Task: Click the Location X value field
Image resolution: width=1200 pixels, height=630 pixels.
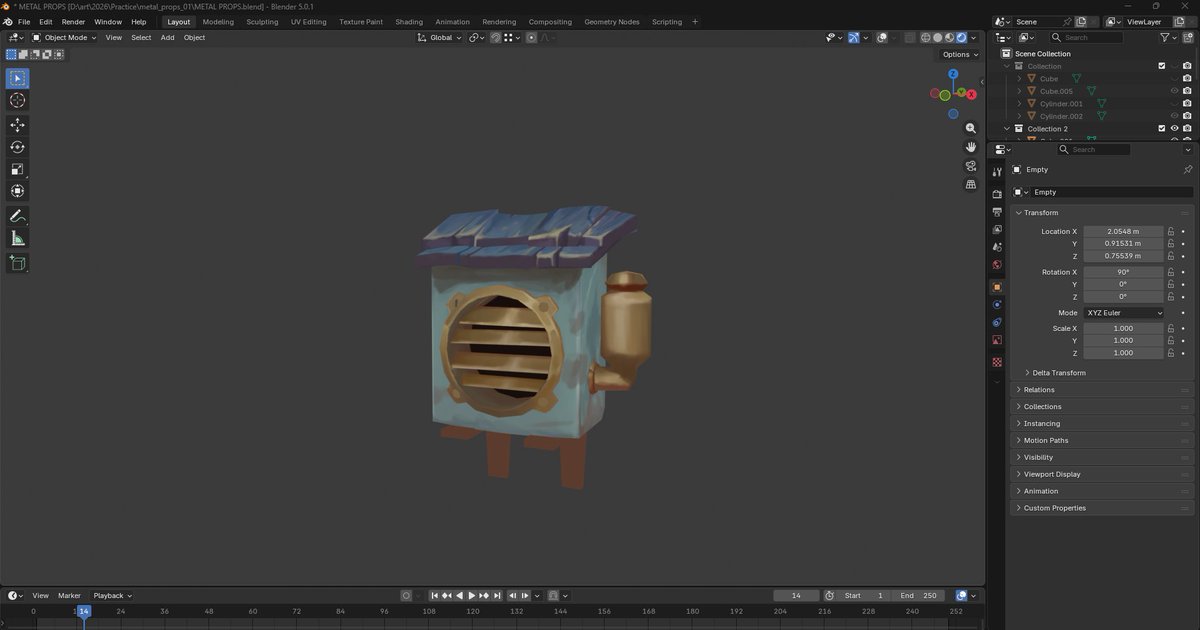Action: (1122, 231)
